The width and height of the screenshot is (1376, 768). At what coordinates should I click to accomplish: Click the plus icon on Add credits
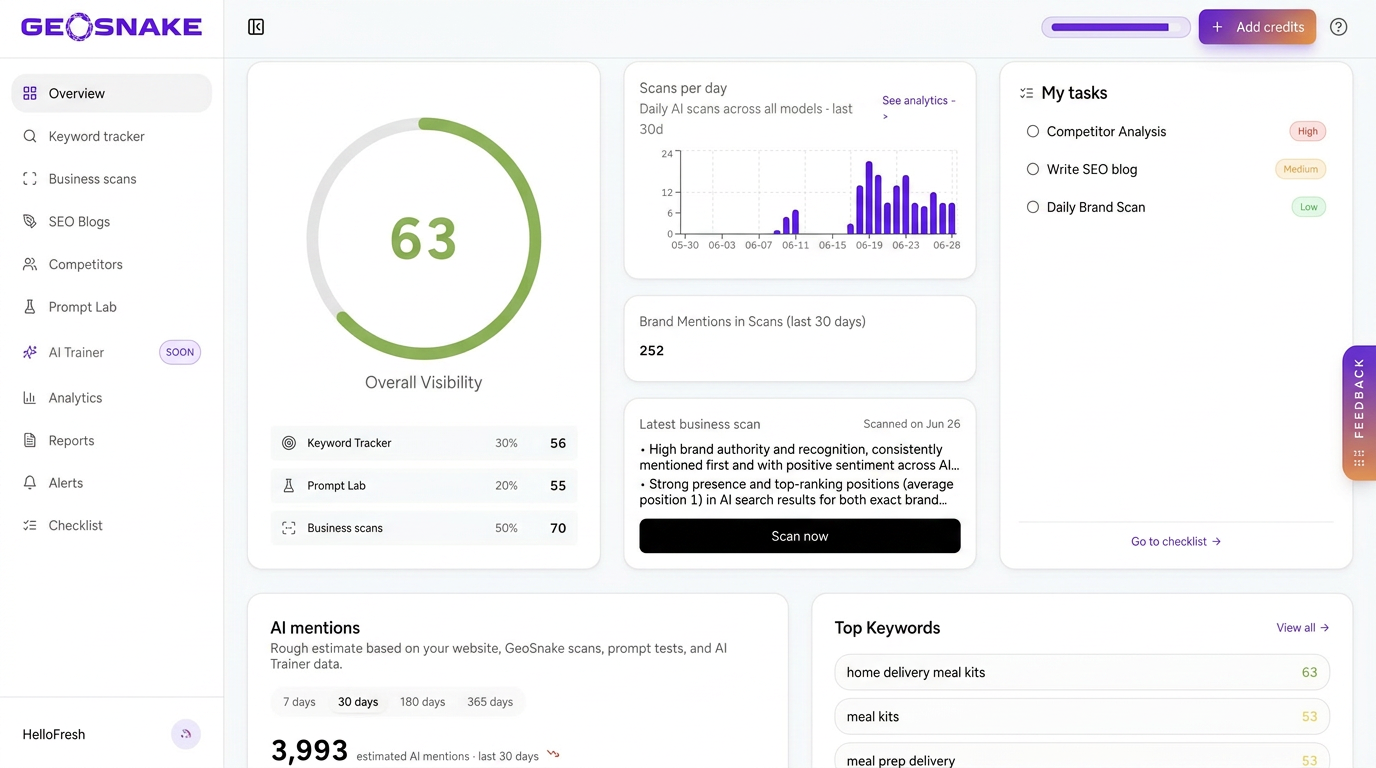[1217, 27]
